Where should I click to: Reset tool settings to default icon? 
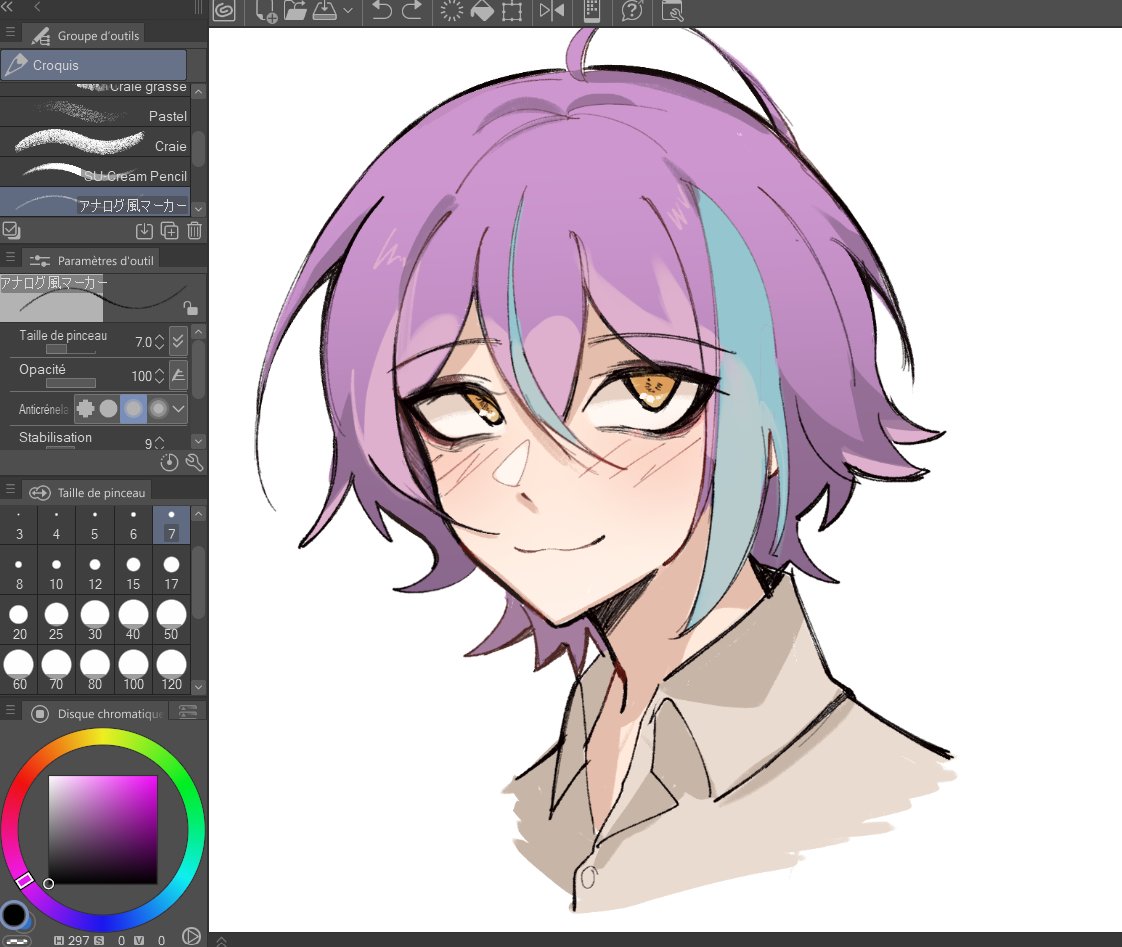[x=170, y=462]
